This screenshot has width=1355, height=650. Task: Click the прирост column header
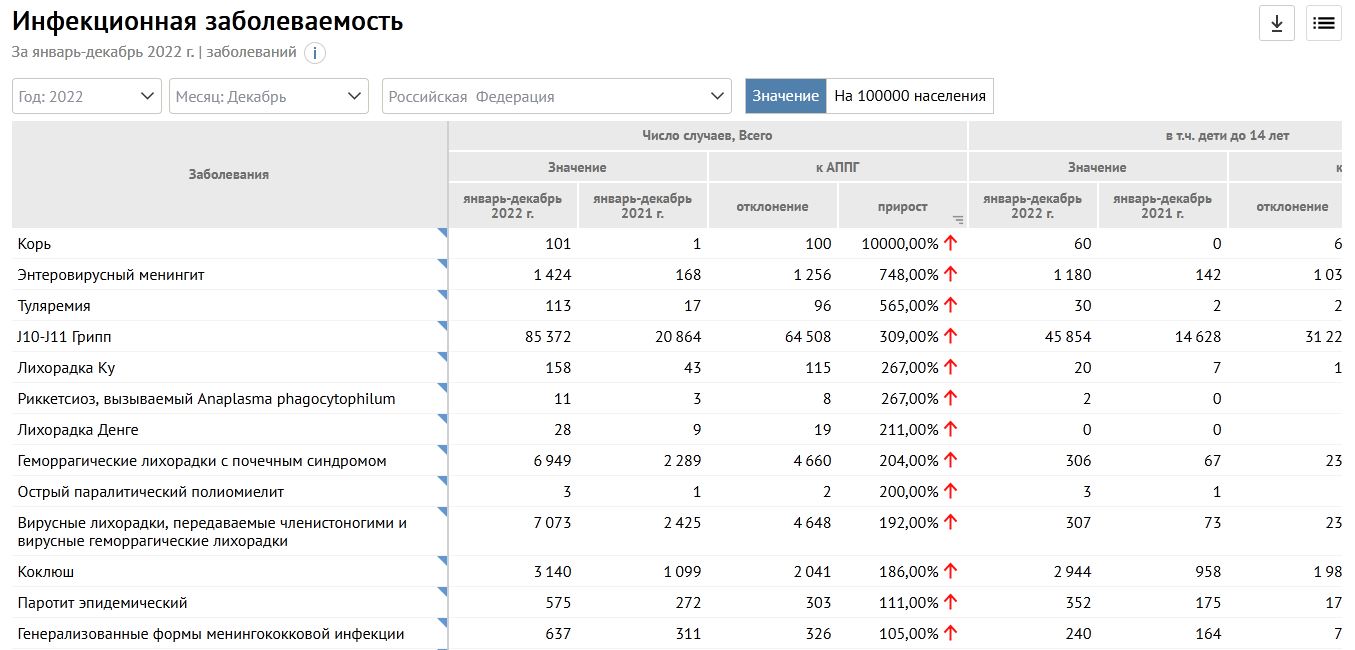(x=903, y=206)
